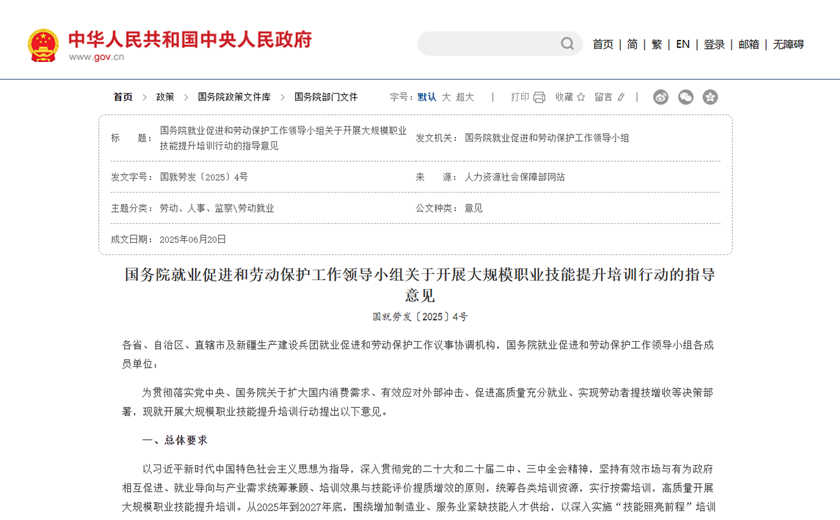
Task: Share via the Weibo icon
Action: (x=661, y=97)
